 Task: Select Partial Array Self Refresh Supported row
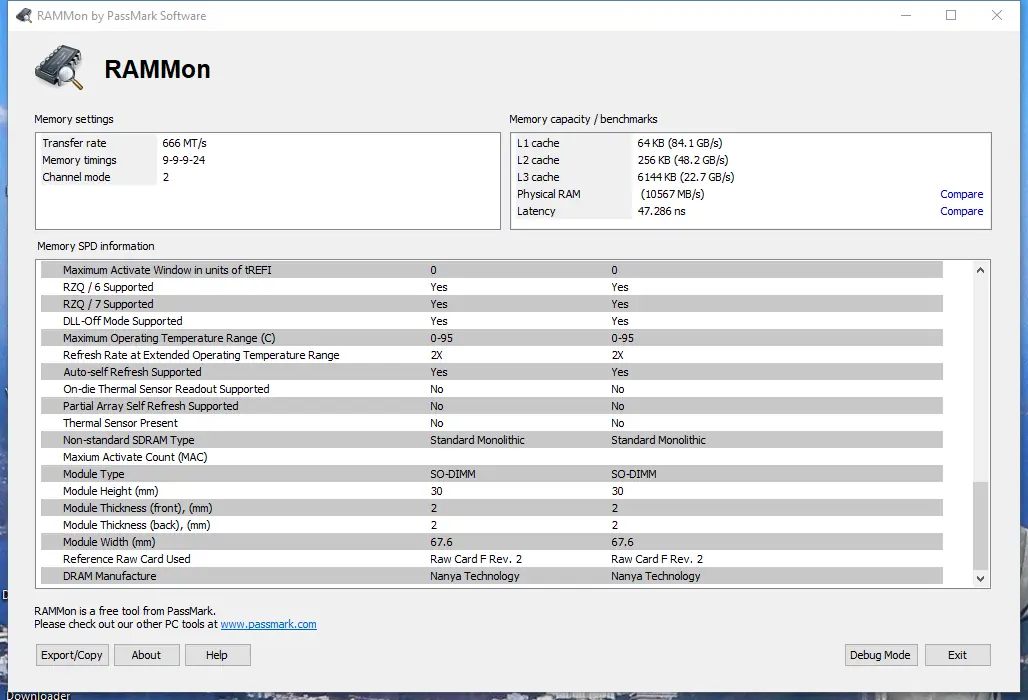[x=492, y=406]
